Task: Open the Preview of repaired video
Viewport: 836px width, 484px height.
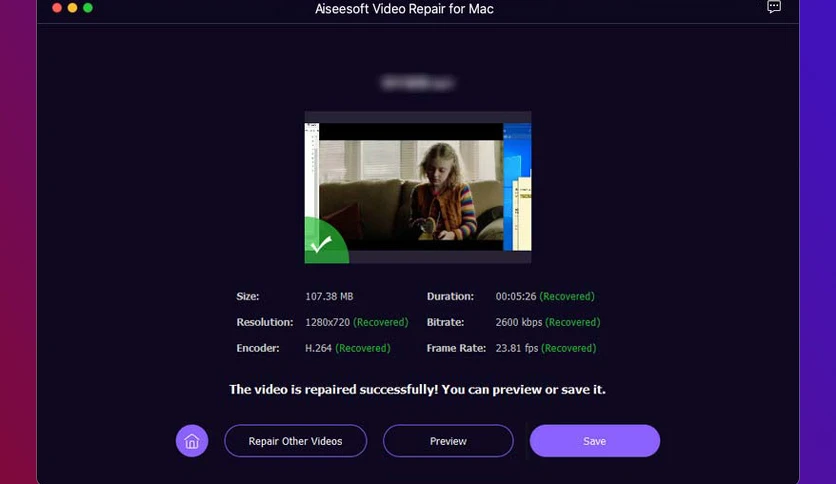Action: [448, 441]
